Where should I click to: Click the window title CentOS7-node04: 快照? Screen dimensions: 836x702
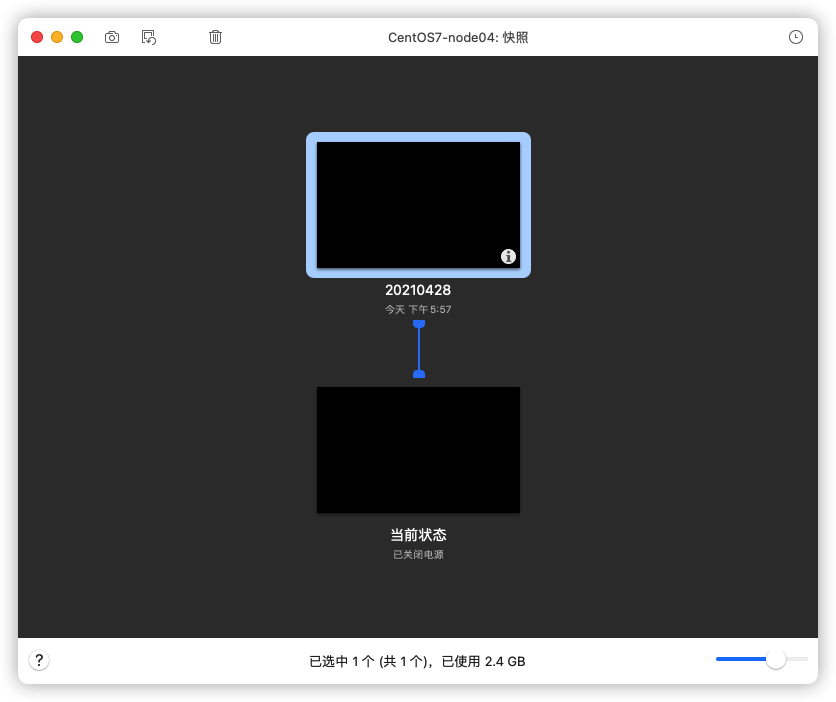[458, 37]
